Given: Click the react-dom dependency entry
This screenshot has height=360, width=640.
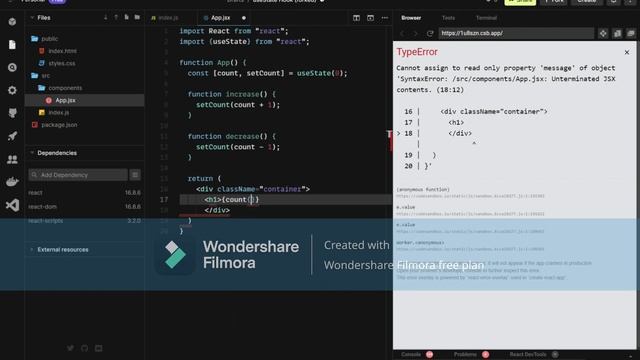Looking at the screenshot, I should 84,207.
